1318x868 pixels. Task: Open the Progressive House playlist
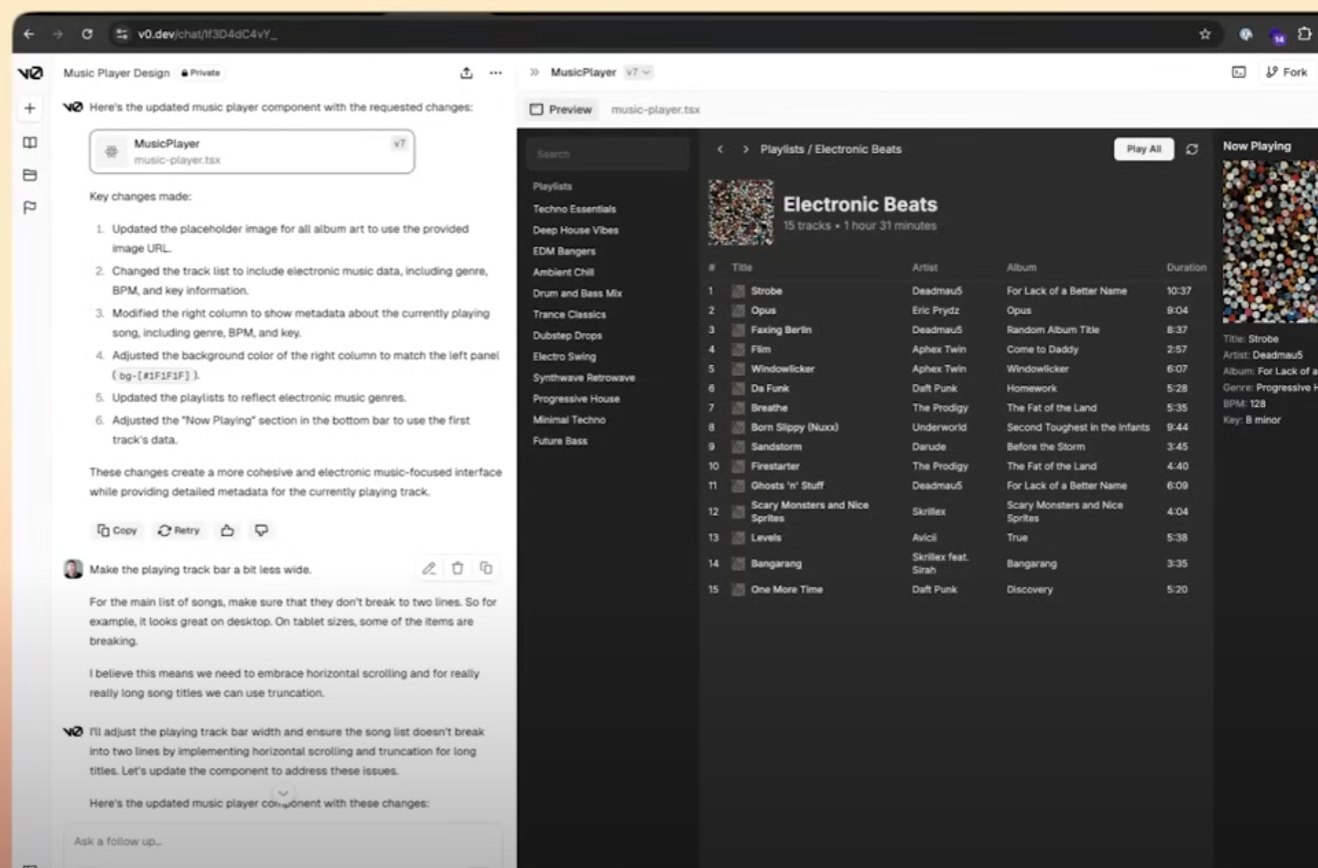coord(576,398)
